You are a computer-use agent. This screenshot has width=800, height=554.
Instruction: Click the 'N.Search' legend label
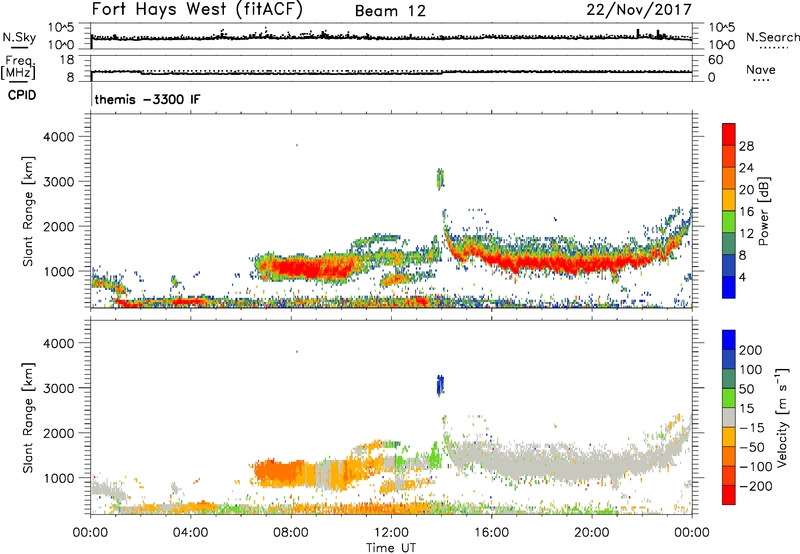pos(773,37)
